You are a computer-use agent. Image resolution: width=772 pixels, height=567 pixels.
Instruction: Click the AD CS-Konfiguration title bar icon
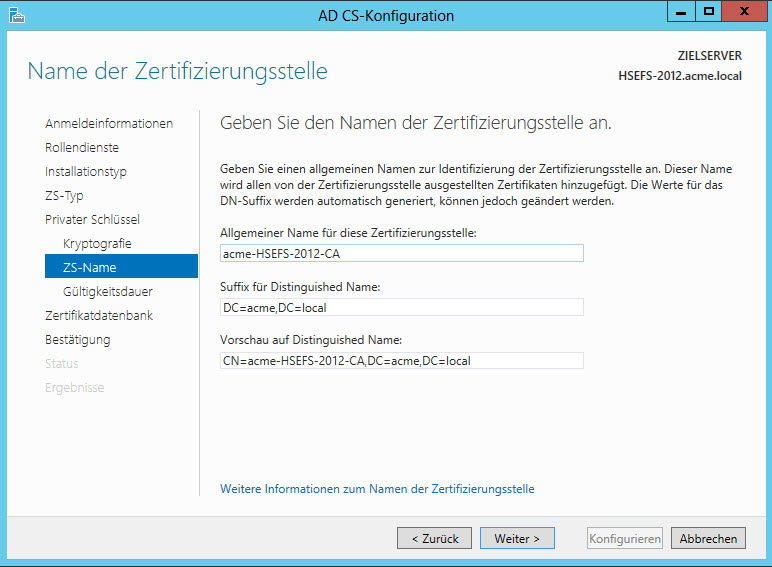[x=16, y=15]
